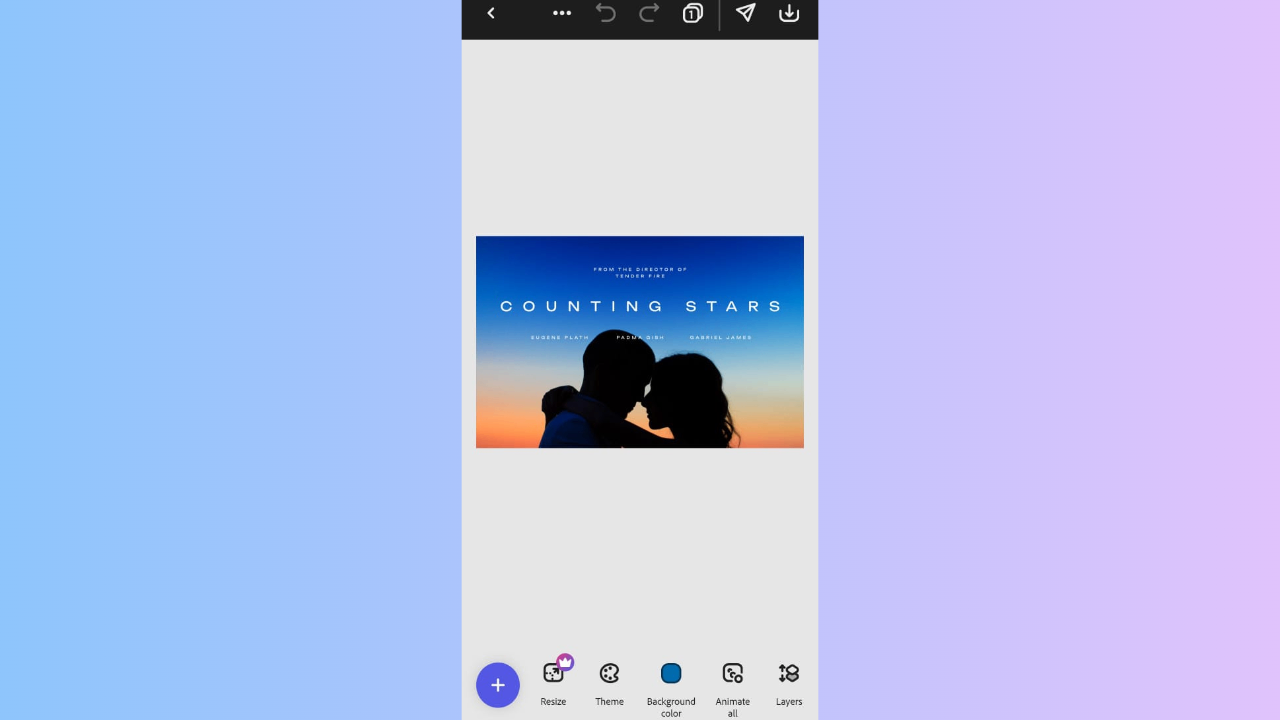Undo the last edit
This screenshot has height=720, width=1280.
pyautogui.click(x=605, y=13)
